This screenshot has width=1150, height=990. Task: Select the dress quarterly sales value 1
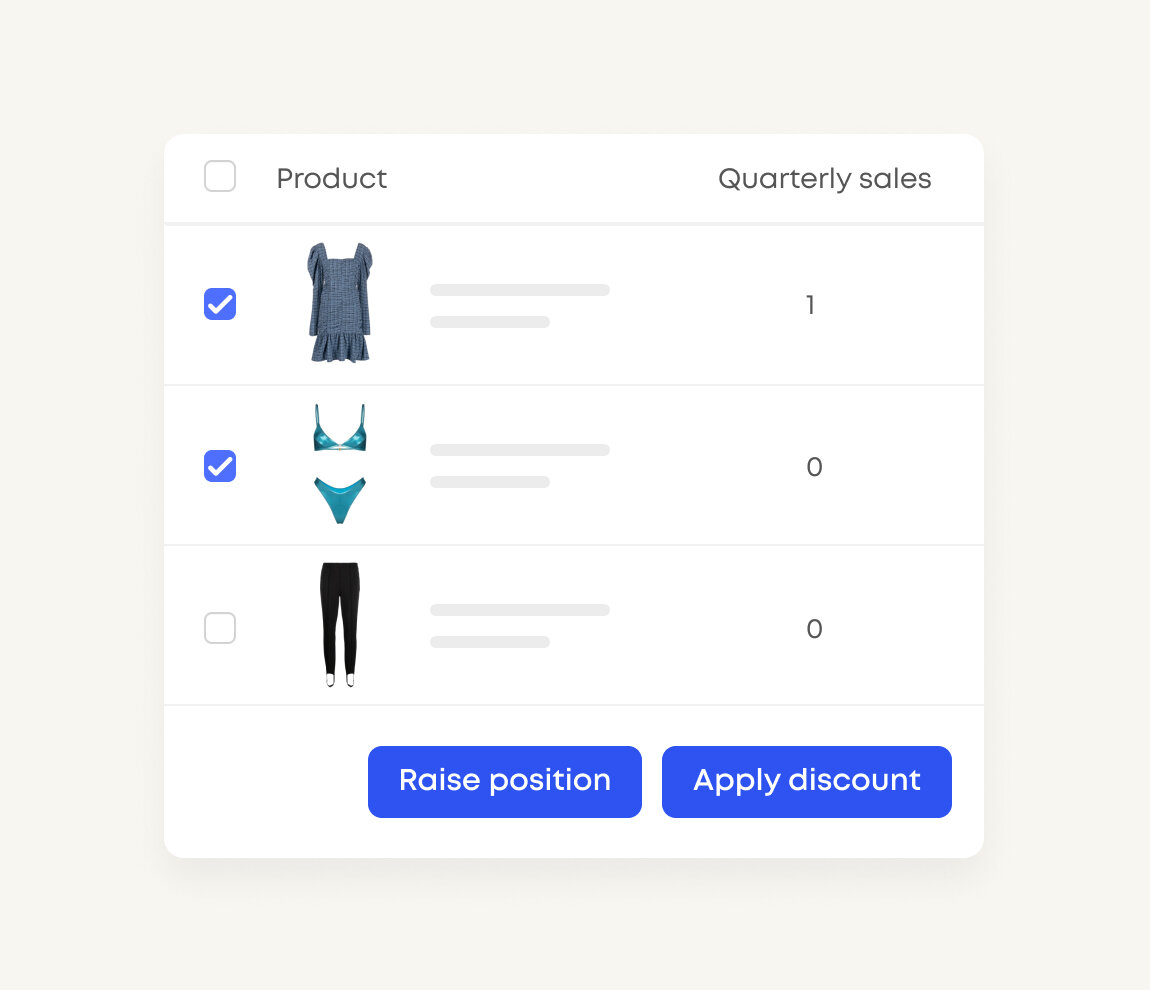[x=810, y=305]
